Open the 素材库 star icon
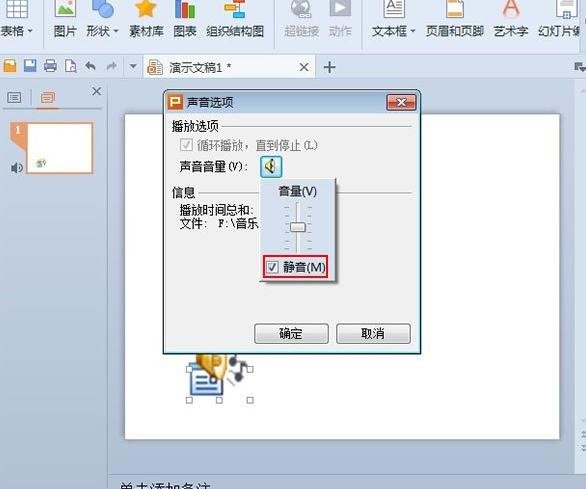 145,9
